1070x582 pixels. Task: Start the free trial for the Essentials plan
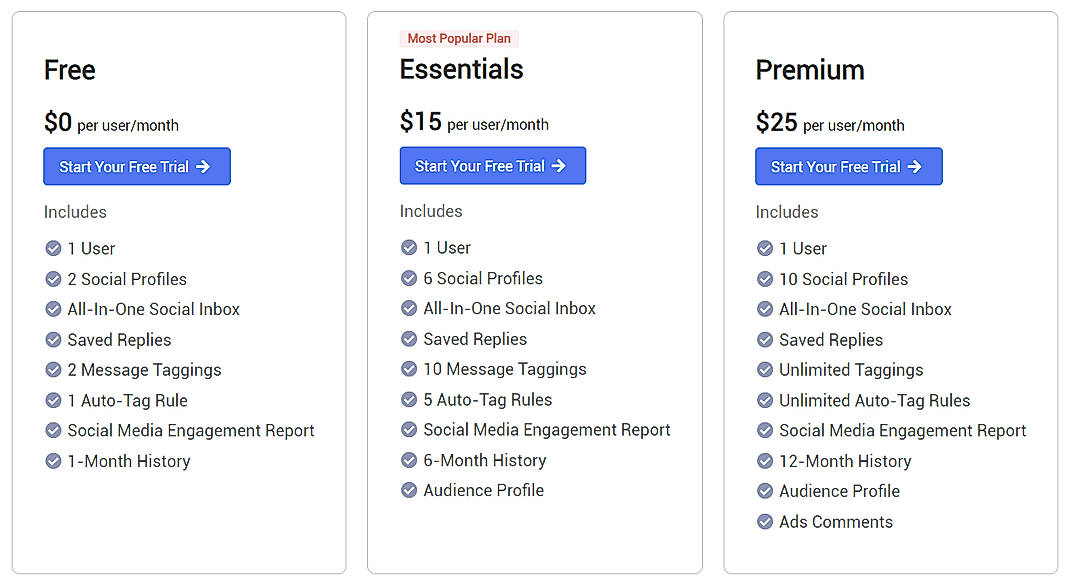[x=492, y=165]
